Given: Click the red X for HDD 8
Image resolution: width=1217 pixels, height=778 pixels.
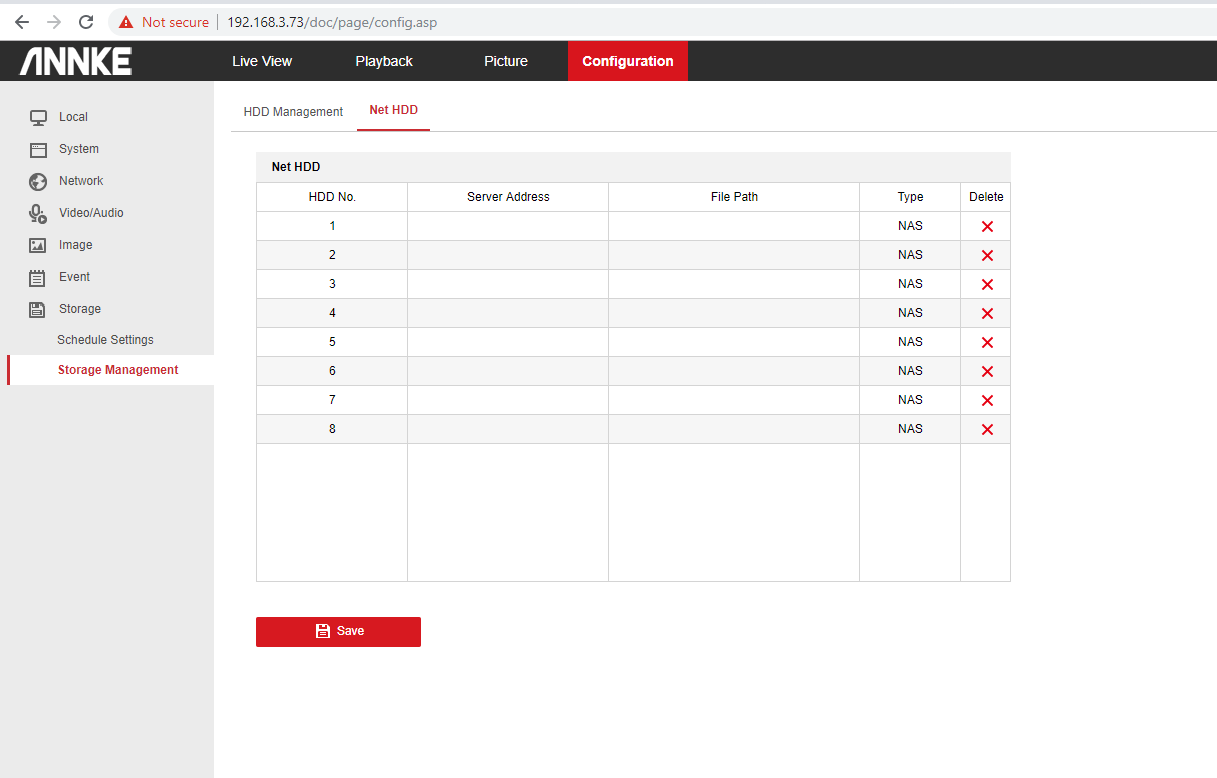Looking at the screenshot, I should pyautogui.click(x=986, y=430).
